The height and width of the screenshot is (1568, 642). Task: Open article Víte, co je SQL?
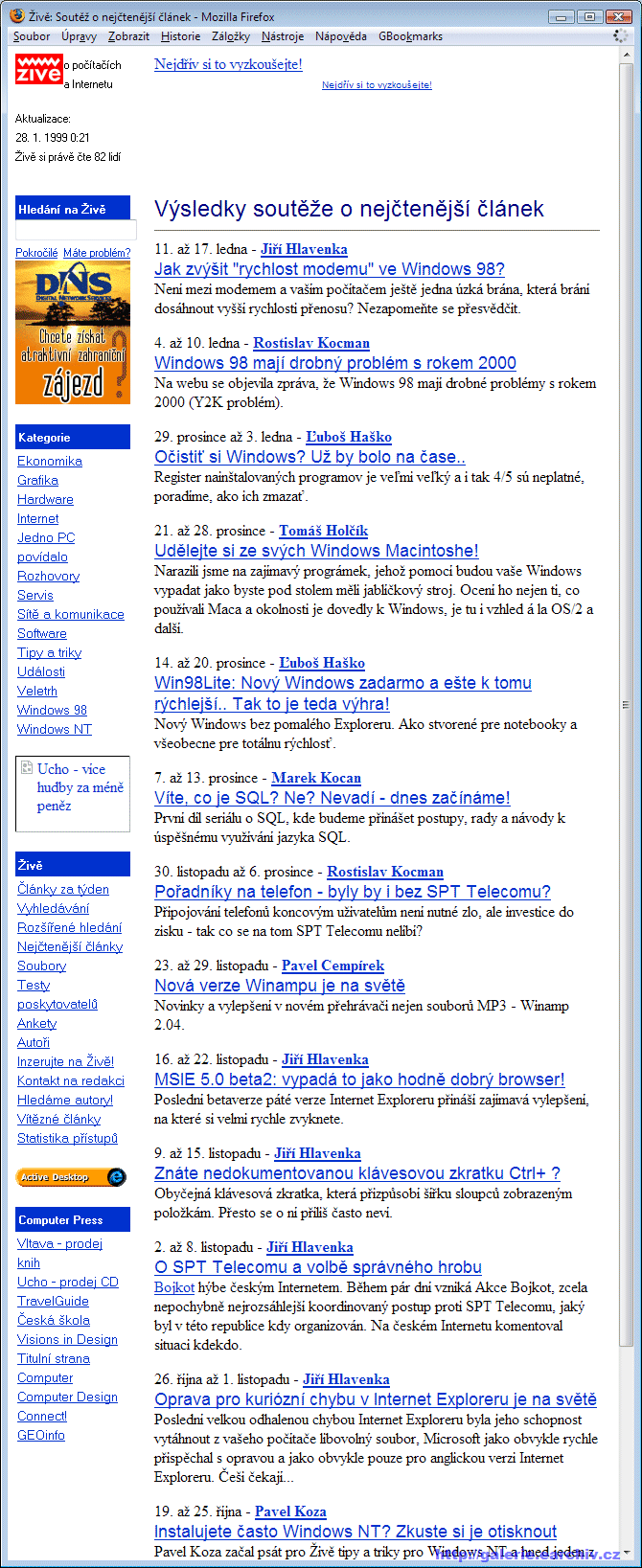point(332,798)
